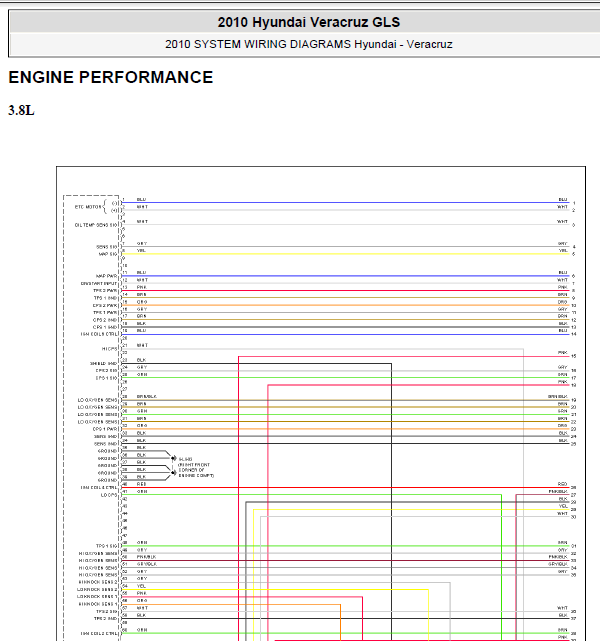Screen dimensions: 600x641
Task: Click the 'RED' wire label at left pin 40
Action: pos(141,484)
